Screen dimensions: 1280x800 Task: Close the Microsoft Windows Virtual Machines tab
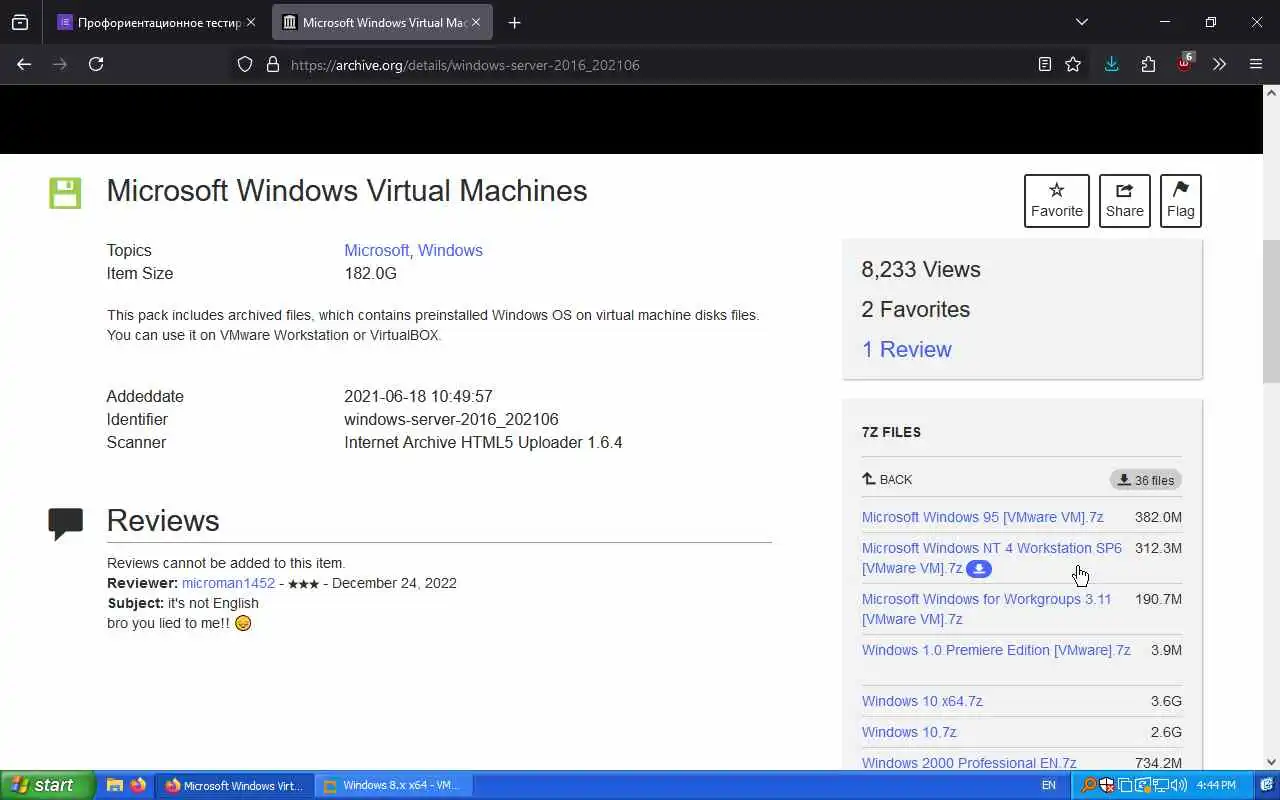(x=476, y=22)
